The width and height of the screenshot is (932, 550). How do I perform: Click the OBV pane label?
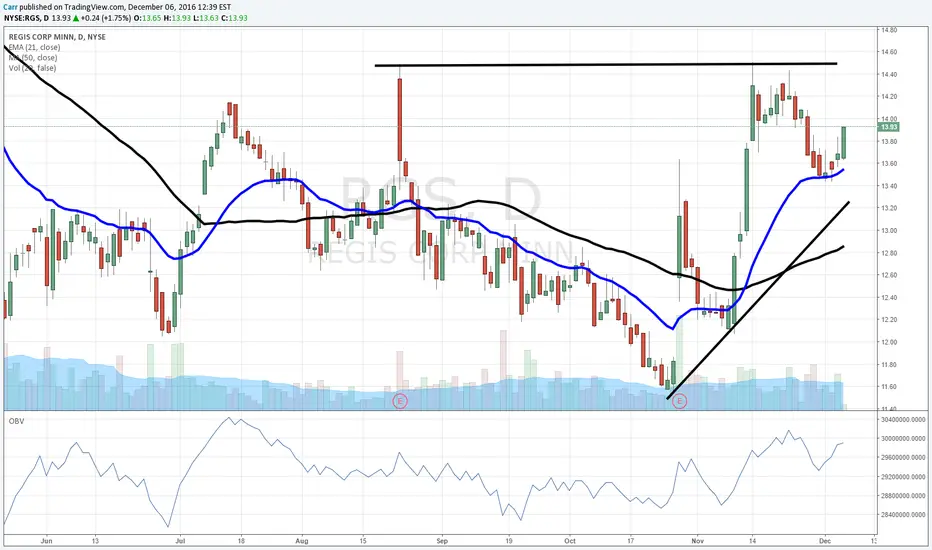16,421
